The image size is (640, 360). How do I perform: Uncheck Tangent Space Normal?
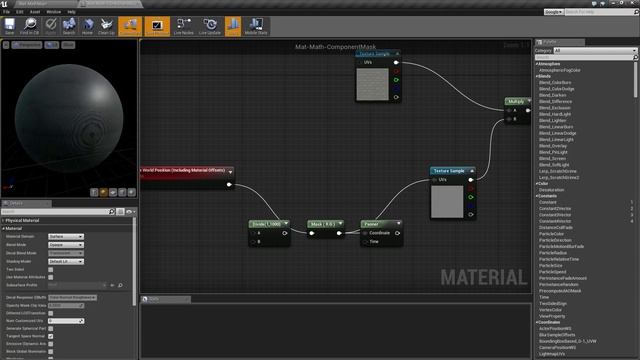point(51,336)
